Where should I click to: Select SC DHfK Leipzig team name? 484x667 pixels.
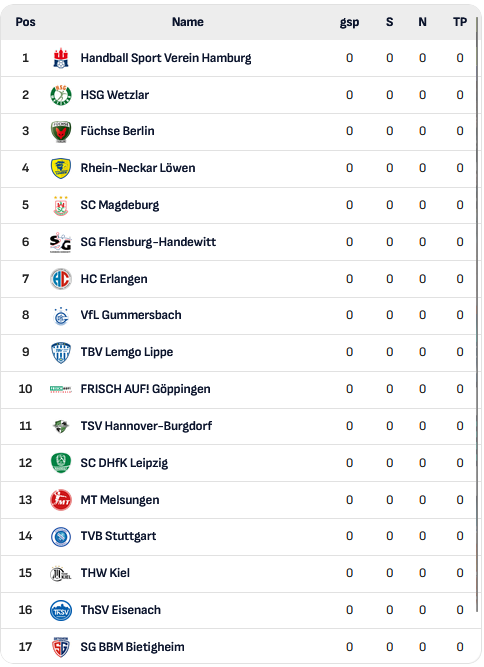pyautogui.click(x=124, y=463)
